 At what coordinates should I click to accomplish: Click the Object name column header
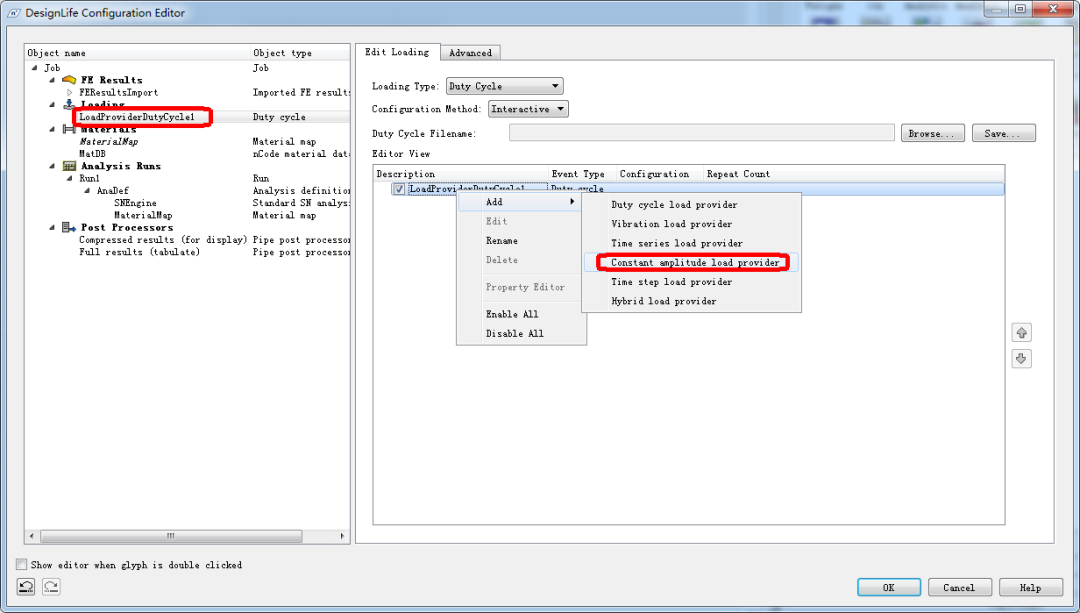pyautogui.click(x=138, y=53)
